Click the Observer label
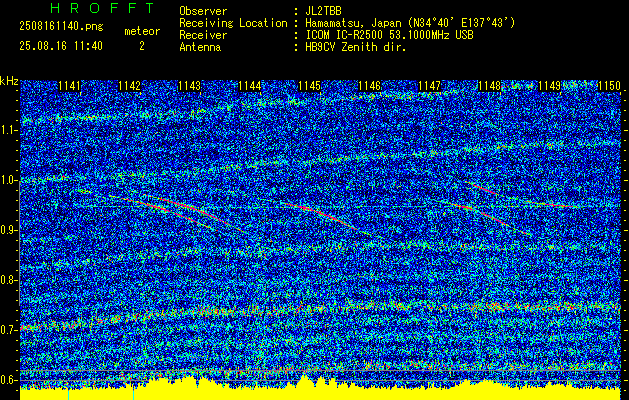 tap(203, 11)
